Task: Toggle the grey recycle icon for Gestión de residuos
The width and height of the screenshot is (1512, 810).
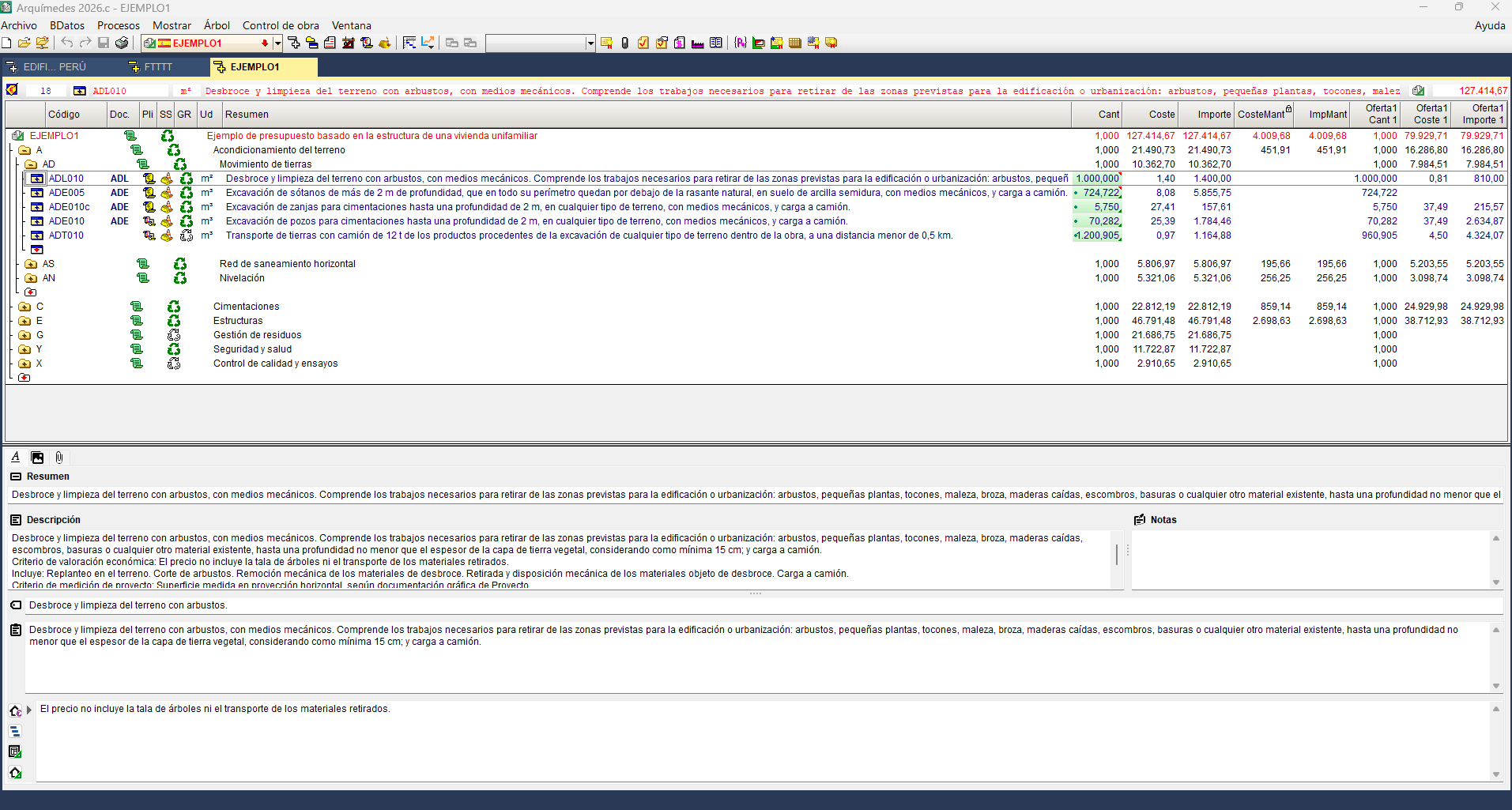Action: (x=174, y=335)
